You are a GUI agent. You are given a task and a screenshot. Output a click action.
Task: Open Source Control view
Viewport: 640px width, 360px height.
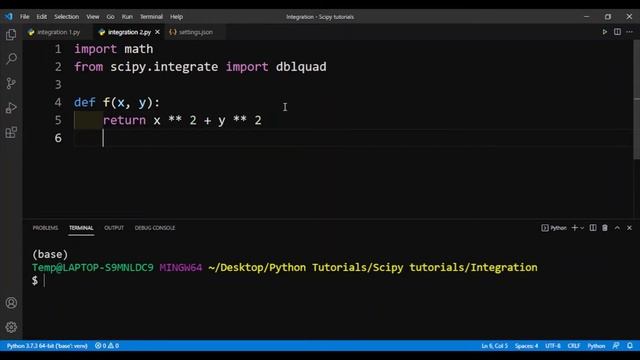tap(11, 83)
